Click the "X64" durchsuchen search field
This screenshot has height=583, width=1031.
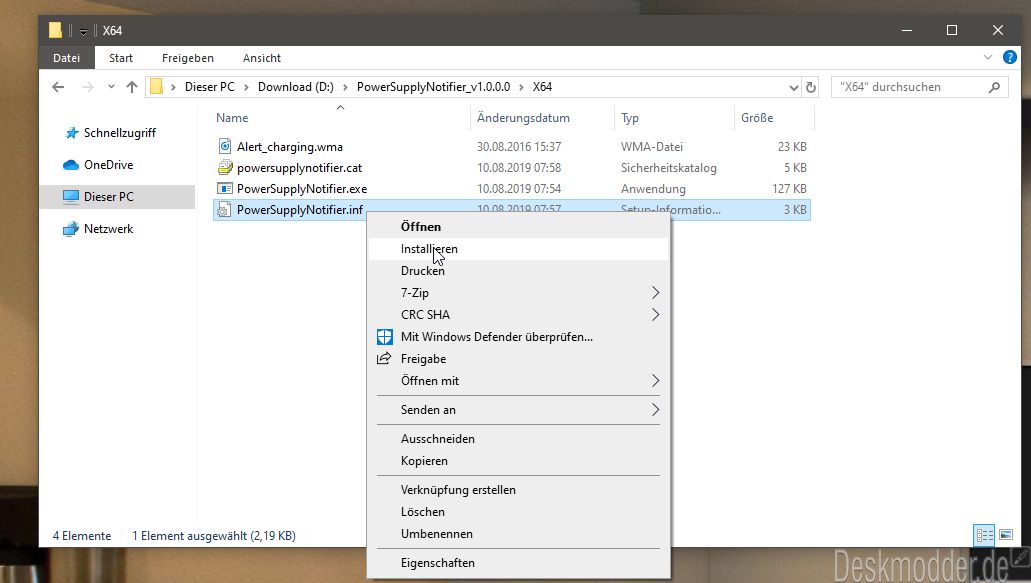coord(919,87)
